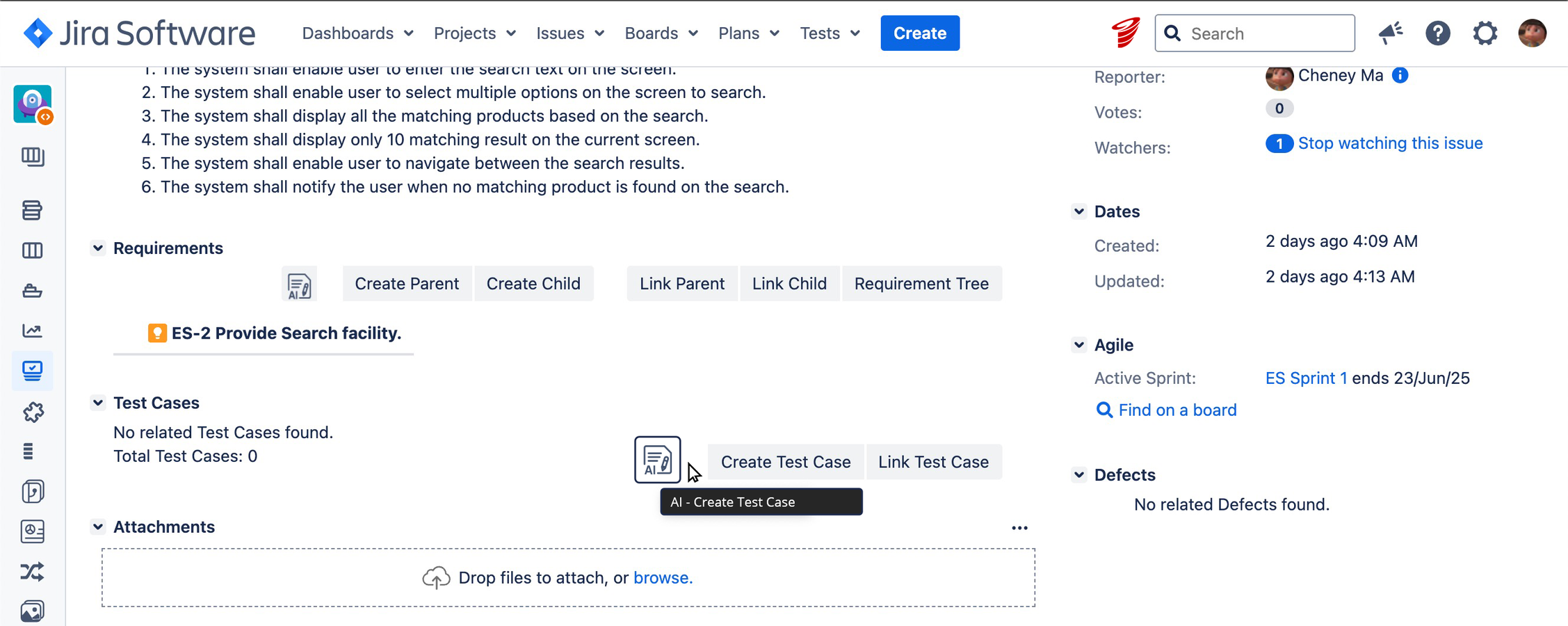Click the watchers count badge
The width and height of the screenshot is (1568, 626).
tap(1279, 143)
